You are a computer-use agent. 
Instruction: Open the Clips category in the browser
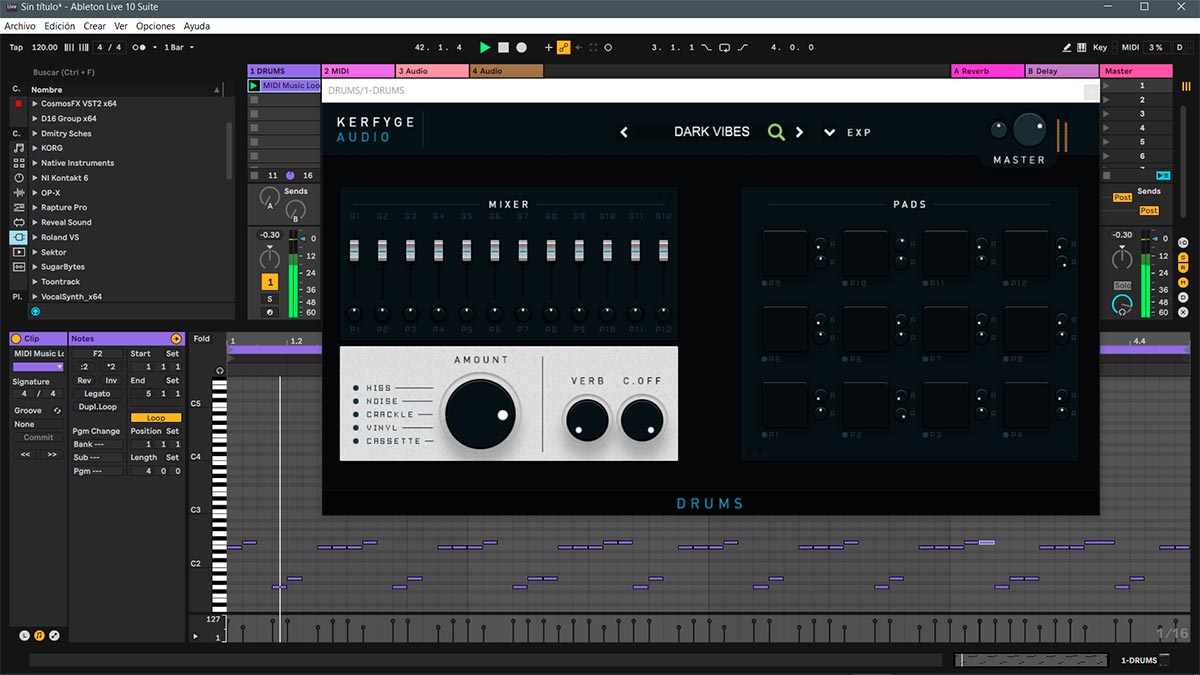pyautogui.click(x=18, y=252)
